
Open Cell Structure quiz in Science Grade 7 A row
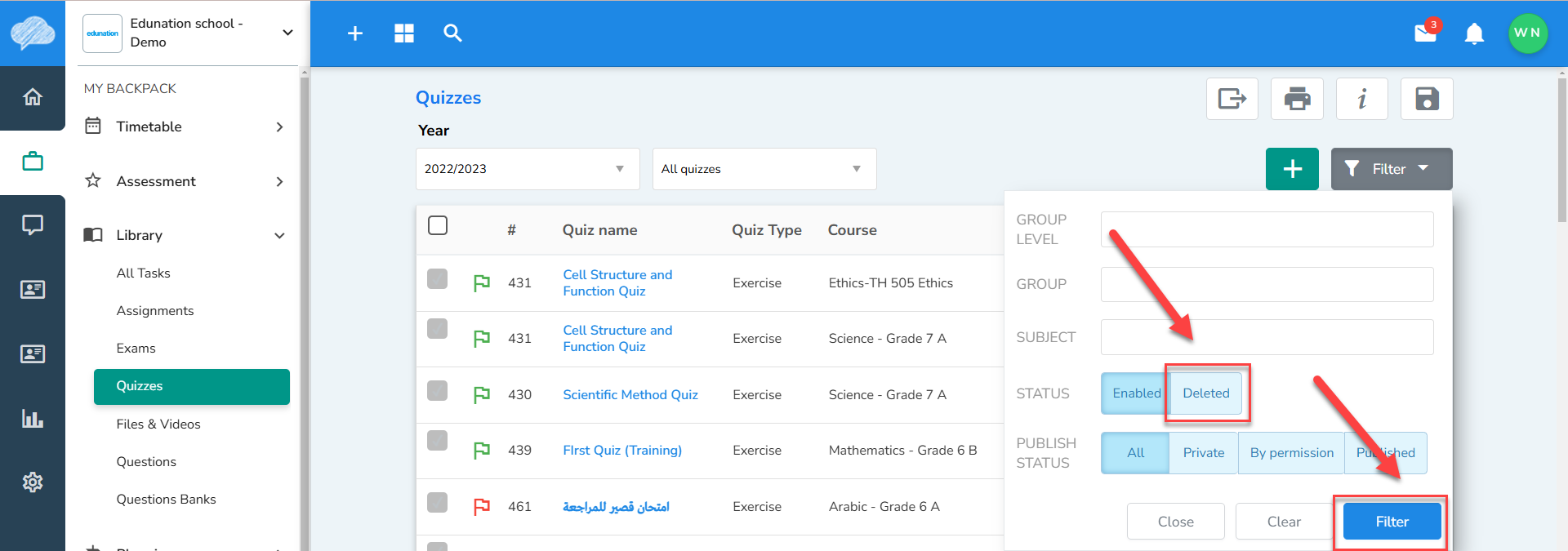(617, 339)
